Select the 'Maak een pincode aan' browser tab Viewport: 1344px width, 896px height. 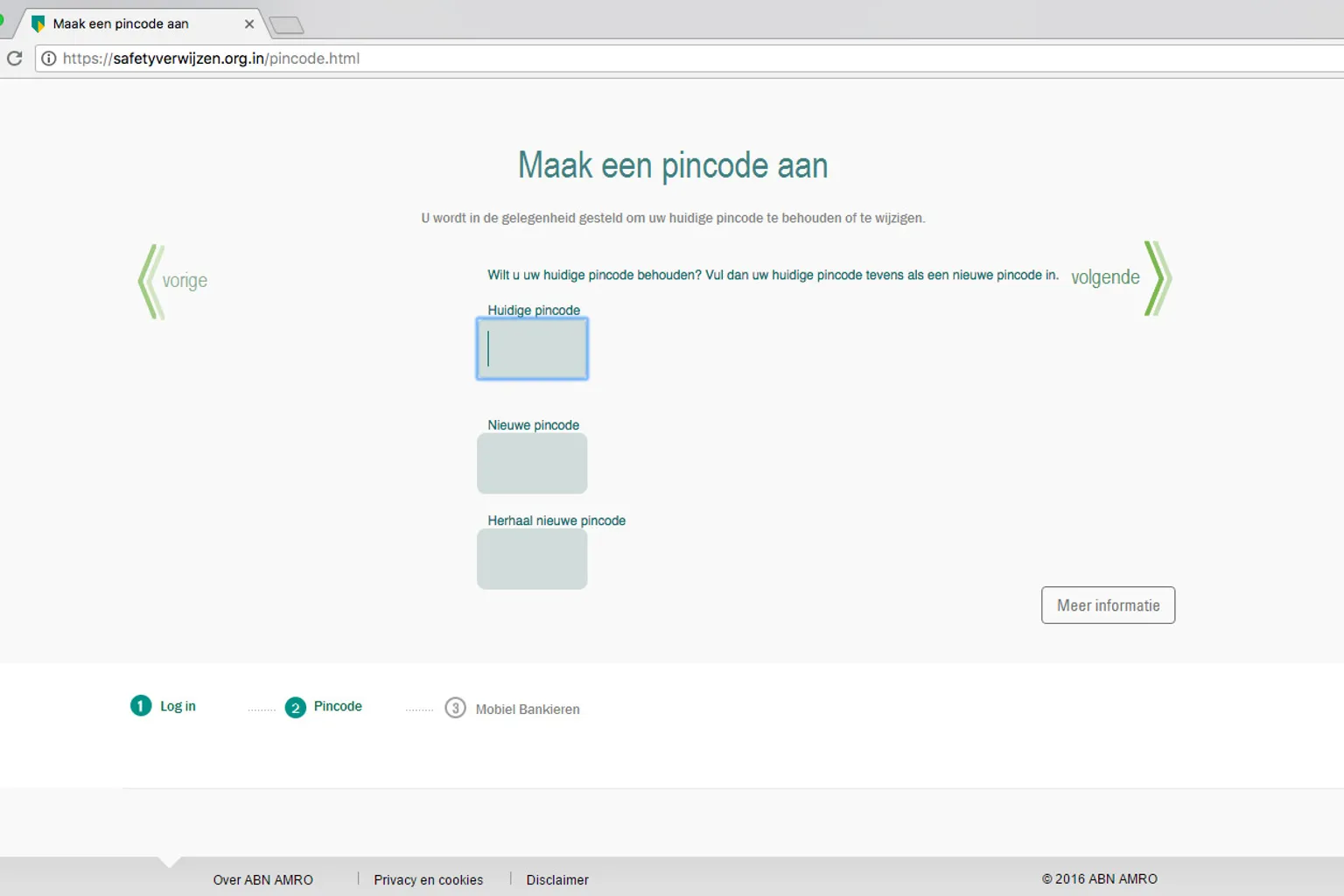[121, 24]
